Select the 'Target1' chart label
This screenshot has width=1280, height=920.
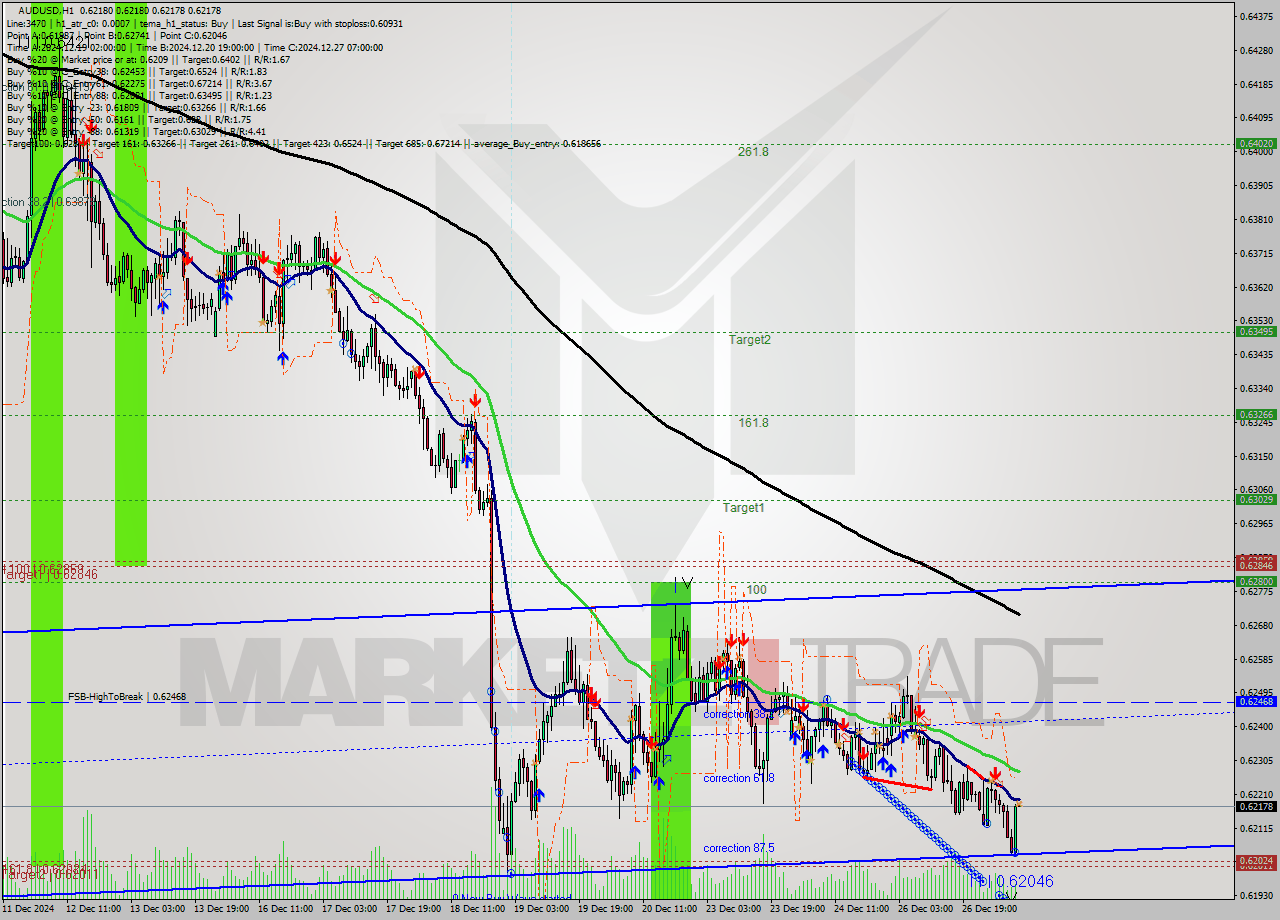click(744, 508)
